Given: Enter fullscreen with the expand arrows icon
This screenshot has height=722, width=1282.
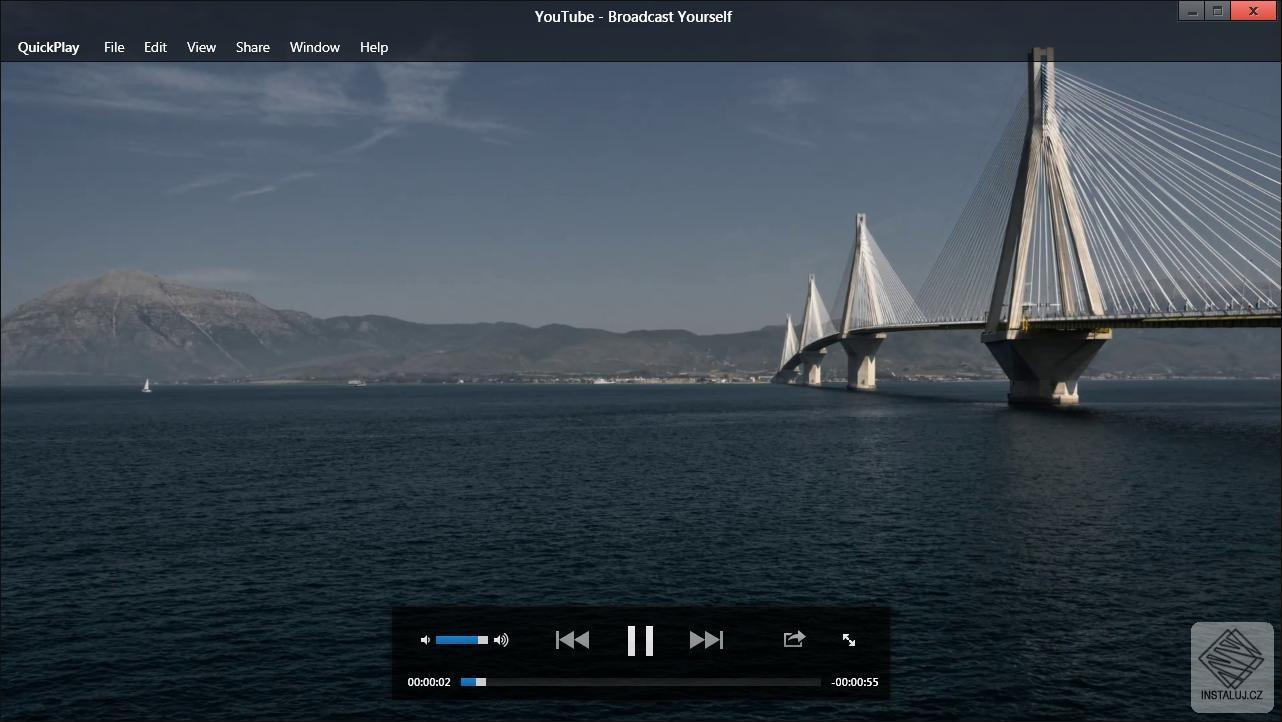Looking at the screenshot, I should (x=849, y=640).
